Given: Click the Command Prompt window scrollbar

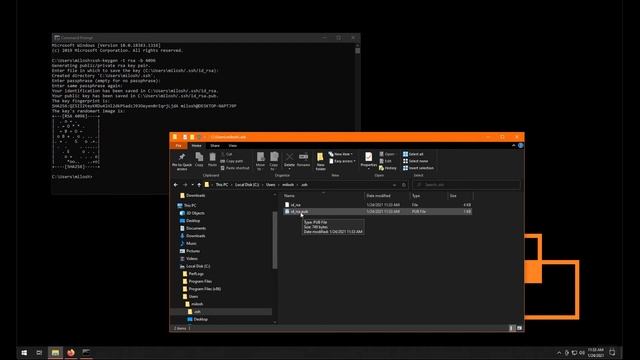Looking at the screenshot, I should (358, 51).
